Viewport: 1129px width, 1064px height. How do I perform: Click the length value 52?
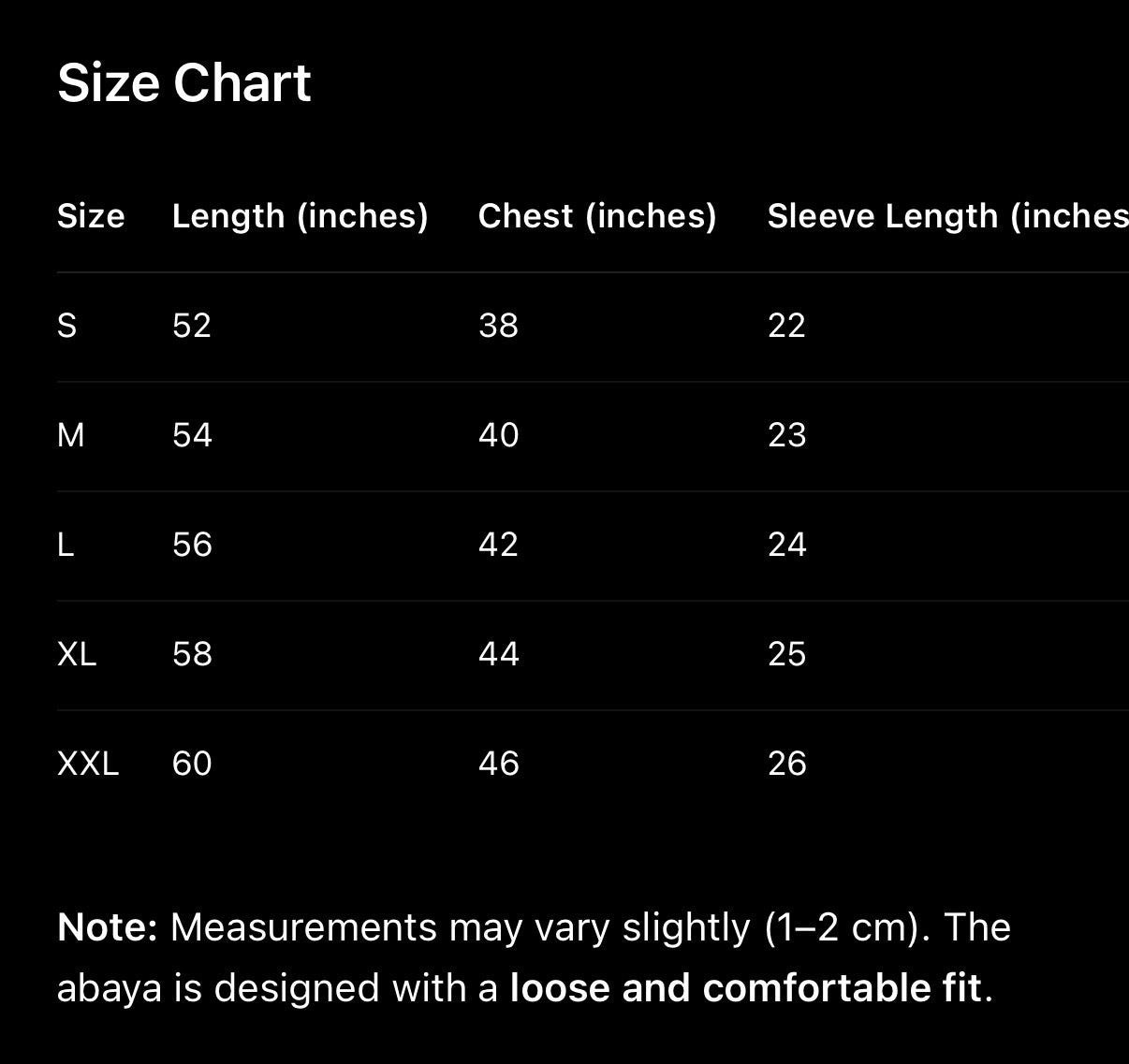(192, 326)
